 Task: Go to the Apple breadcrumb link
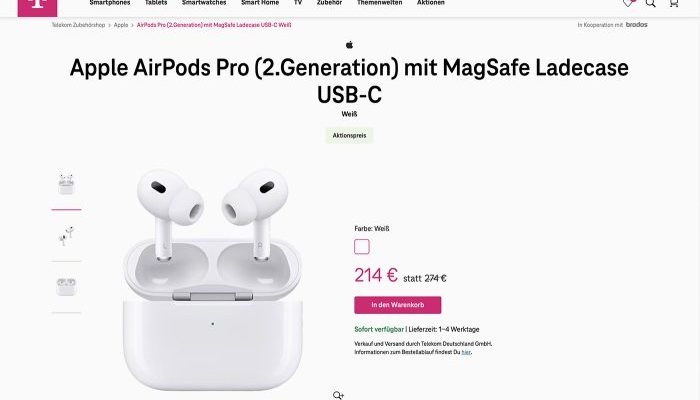[x=121, y=25]
